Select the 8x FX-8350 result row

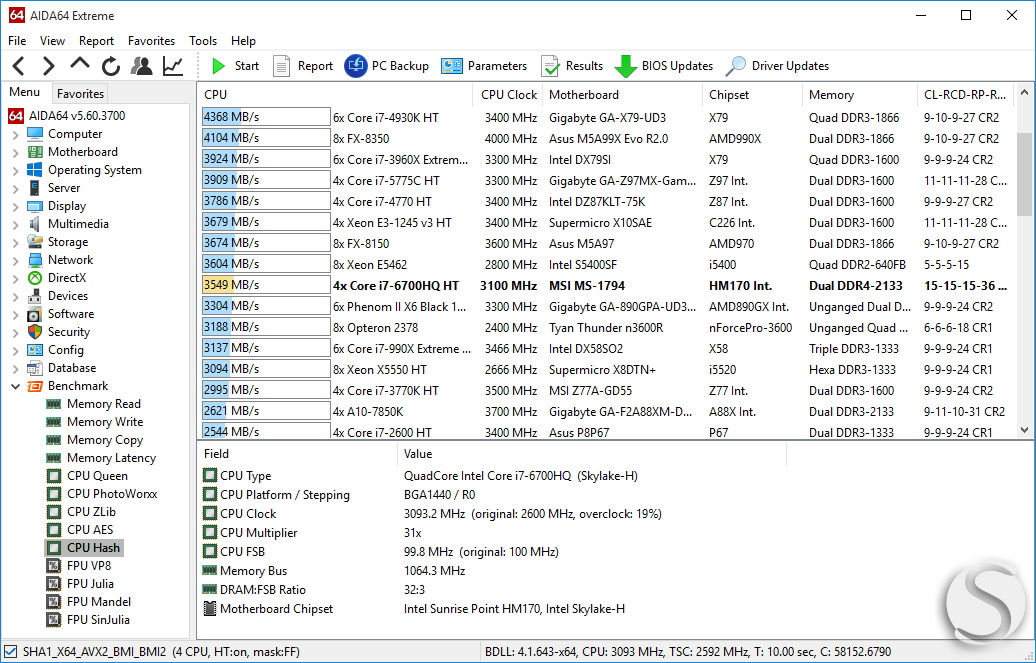click(x=605, y=139)
